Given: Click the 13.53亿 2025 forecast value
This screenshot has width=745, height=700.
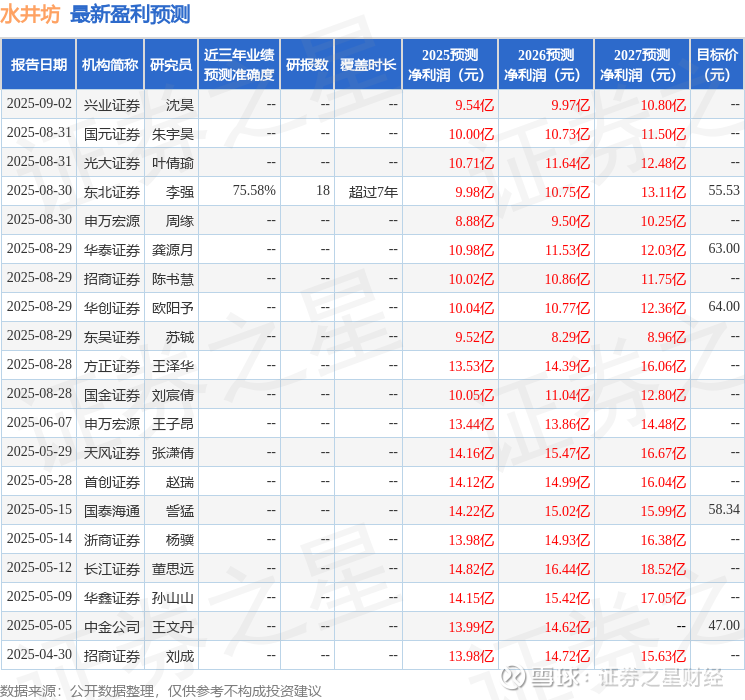Looking at the screenshot, I should tap(471, 366).
